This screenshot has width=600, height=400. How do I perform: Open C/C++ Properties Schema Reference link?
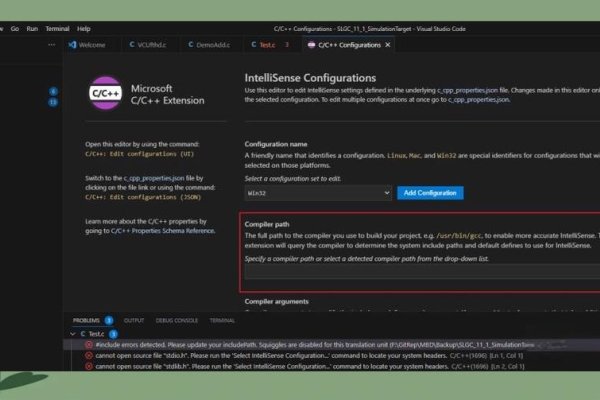pos(163,231)
